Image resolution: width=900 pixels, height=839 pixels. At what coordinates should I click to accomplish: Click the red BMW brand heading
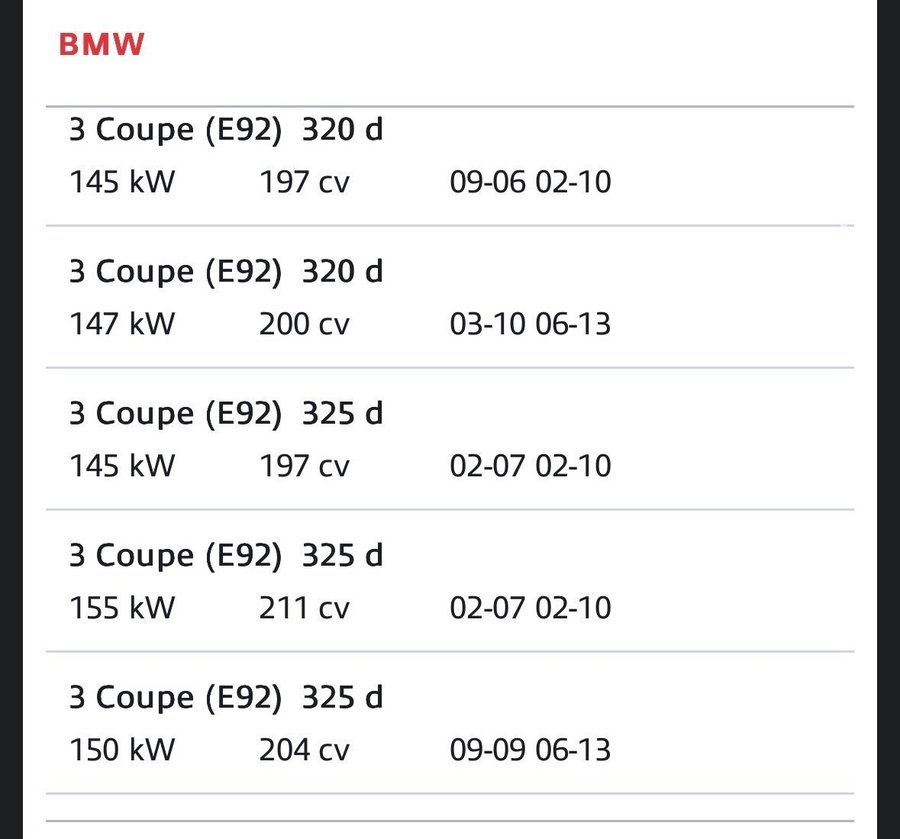102,45
